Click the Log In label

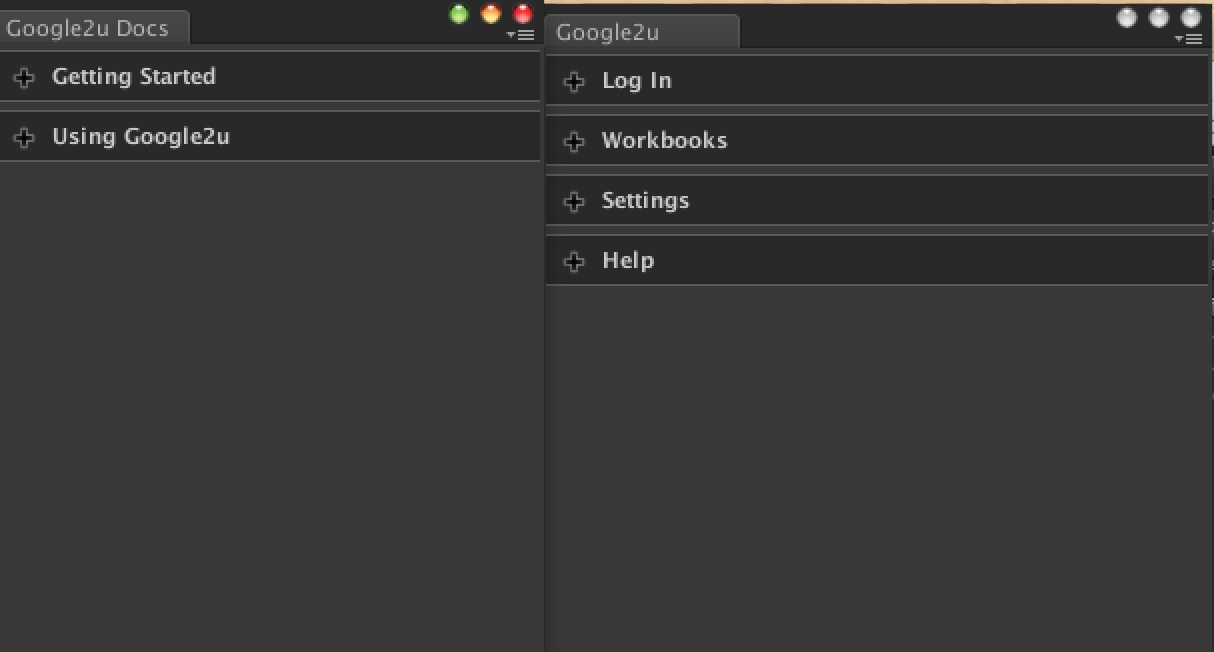637,81
